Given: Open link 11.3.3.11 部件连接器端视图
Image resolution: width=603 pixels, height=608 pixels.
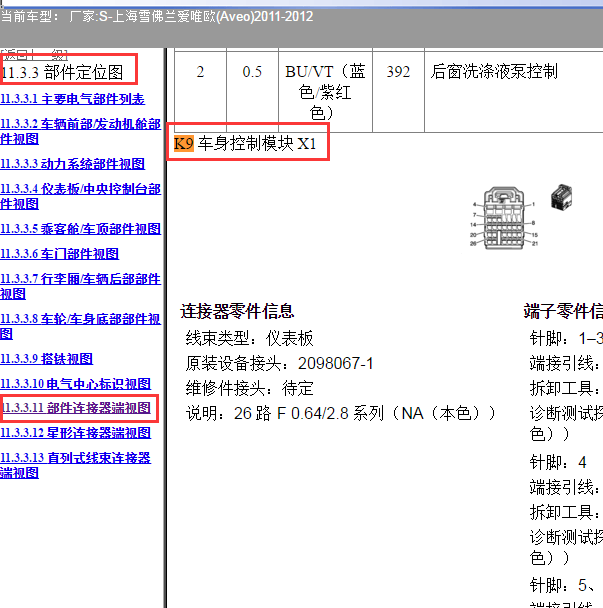Looking at the screenshot, I should click(x=76, y=408).
